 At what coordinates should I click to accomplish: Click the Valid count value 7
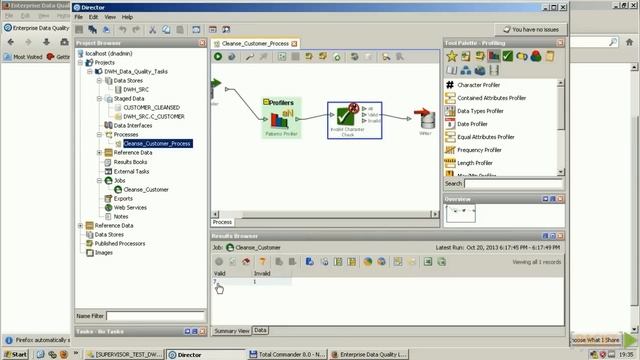(x=215, y=282)
